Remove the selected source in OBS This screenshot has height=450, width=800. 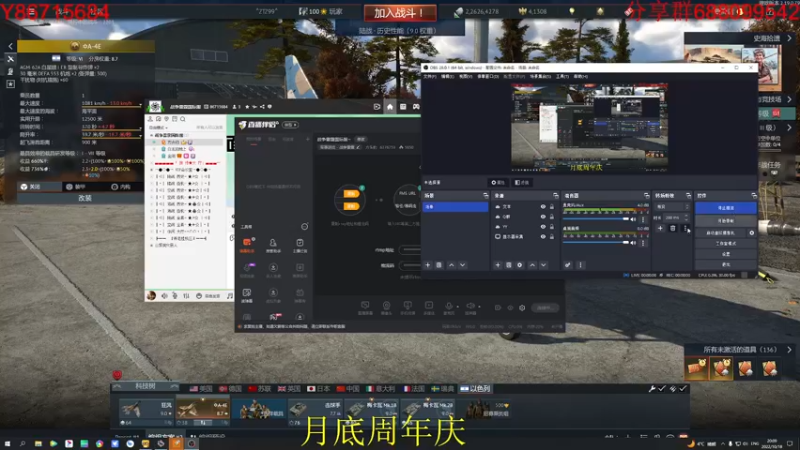coord(509,265)
